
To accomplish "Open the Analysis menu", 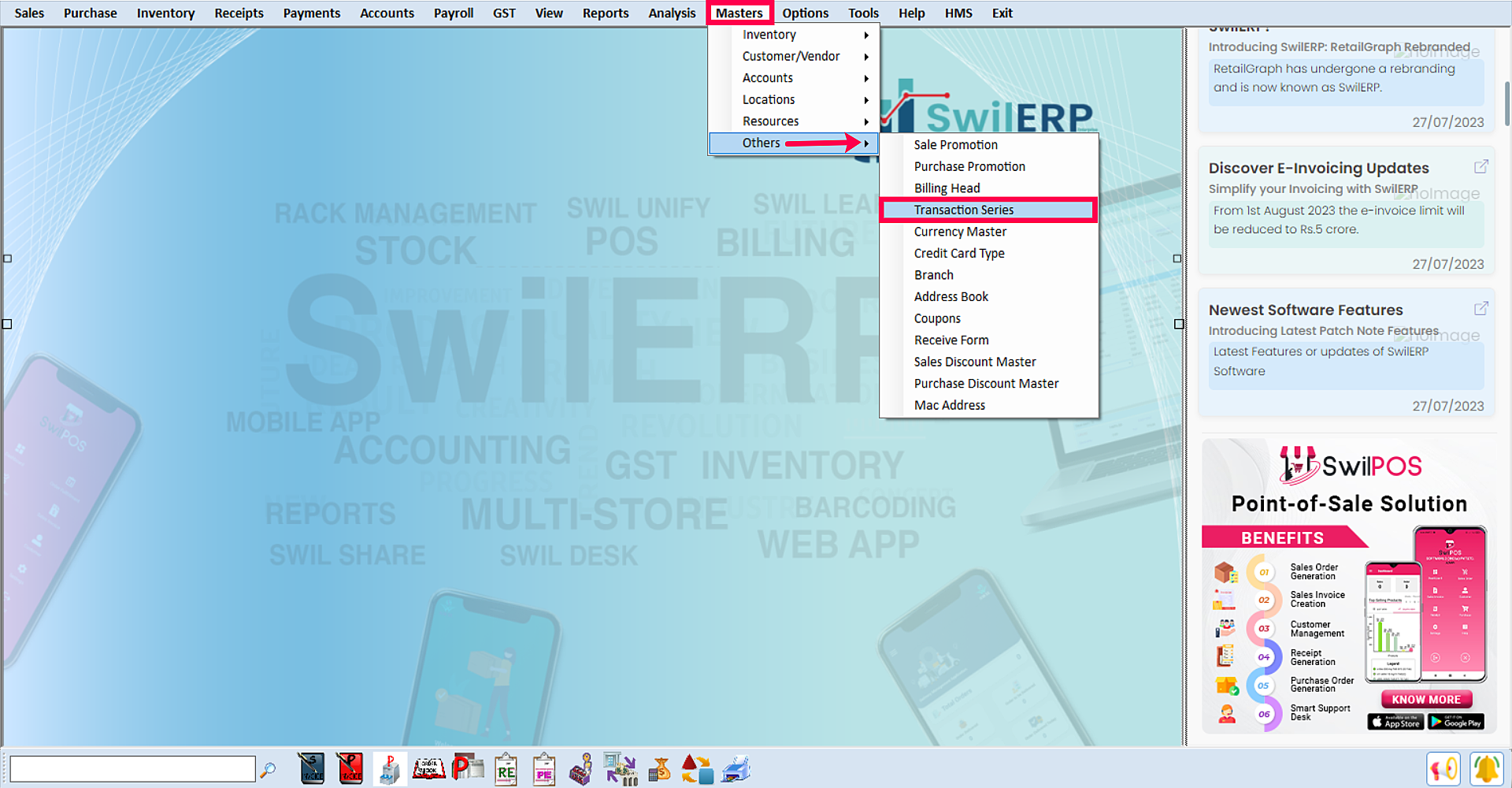I will point(672,13).
